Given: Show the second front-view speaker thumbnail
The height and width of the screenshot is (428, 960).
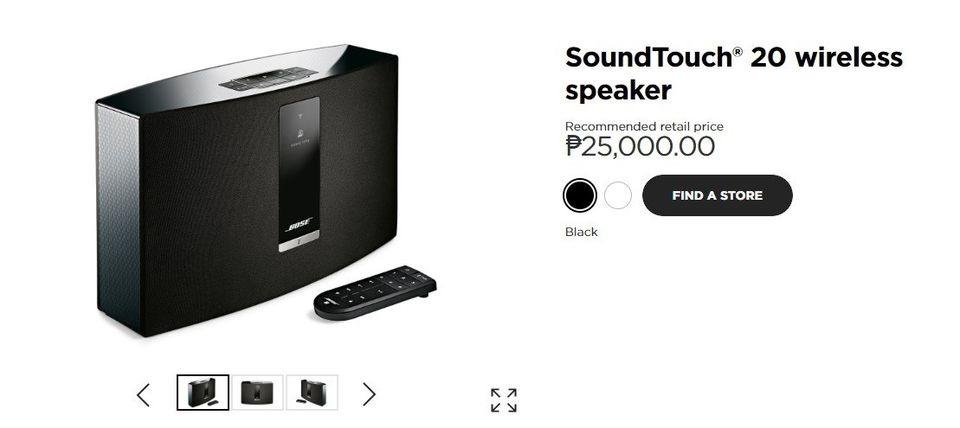Looking at the screenshot, I should pyautogui.click(x=262, y=393).
